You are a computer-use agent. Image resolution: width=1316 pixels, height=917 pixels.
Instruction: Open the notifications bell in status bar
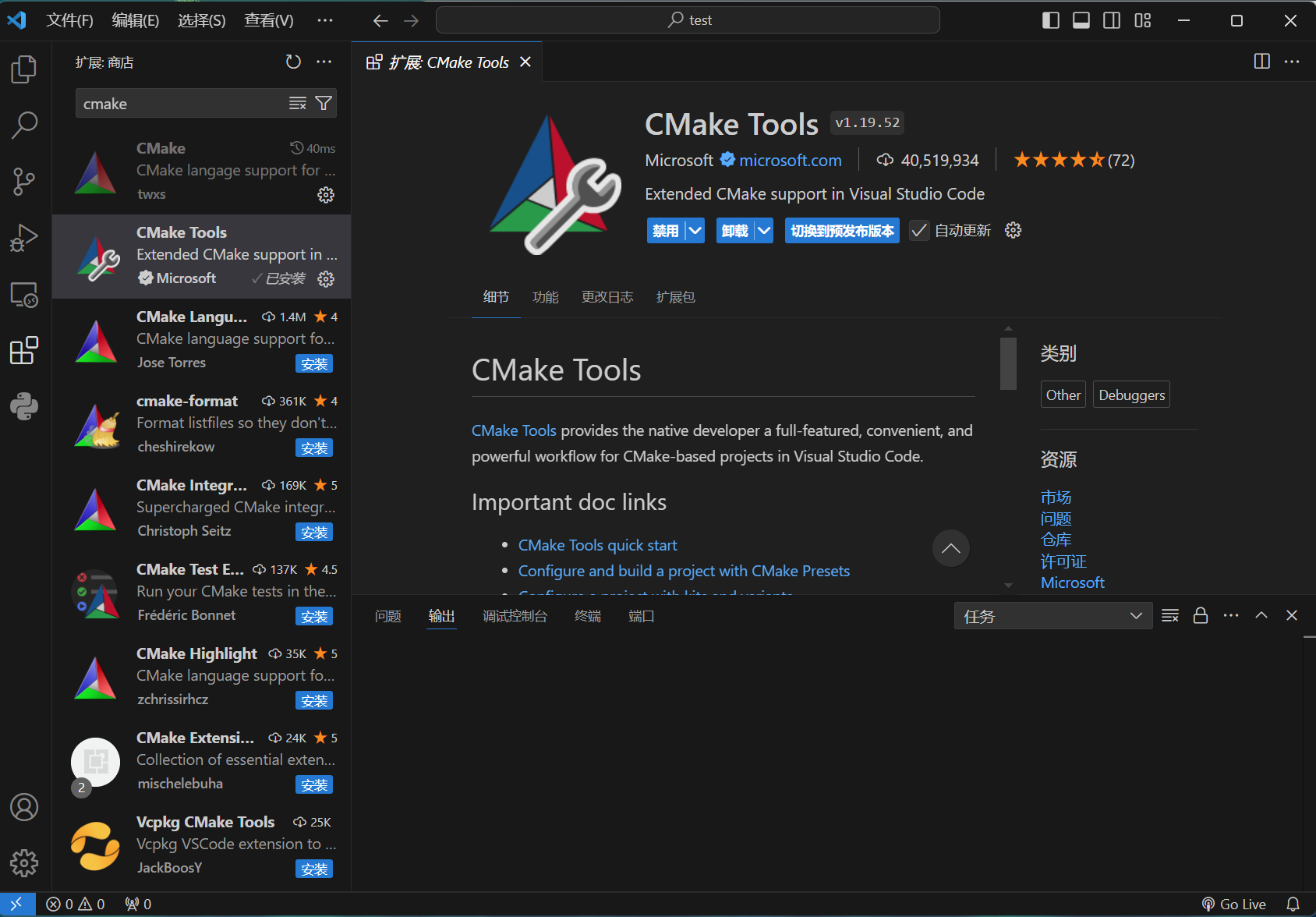pyautogui.click(x=1293, y=905)
